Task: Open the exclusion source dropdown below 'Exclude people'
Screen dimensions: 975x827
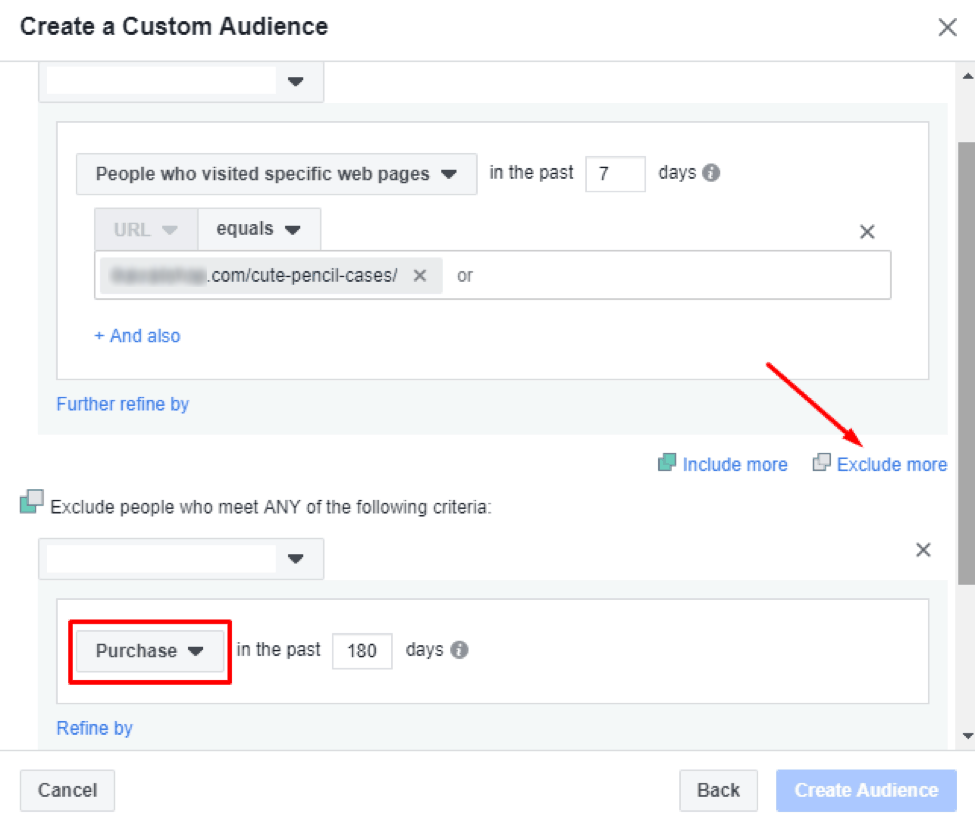Action: coord(181,558)
